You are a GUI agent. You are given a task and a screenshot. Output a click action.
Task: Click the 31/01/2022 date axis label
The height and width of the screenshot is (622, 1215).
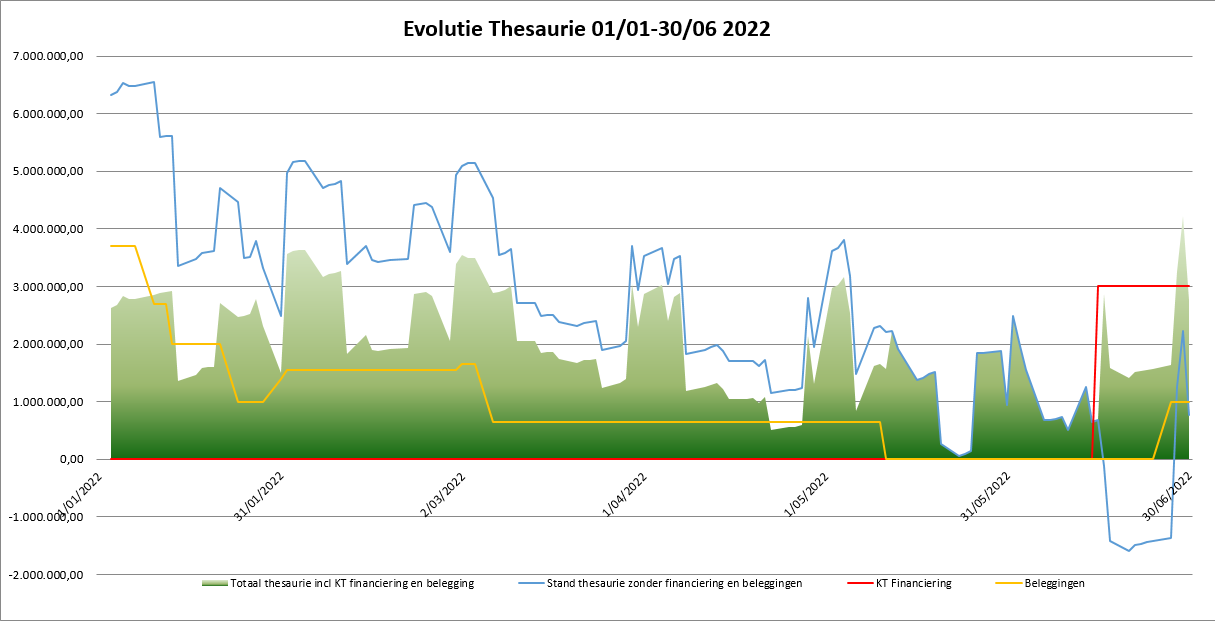coord(260,497)
